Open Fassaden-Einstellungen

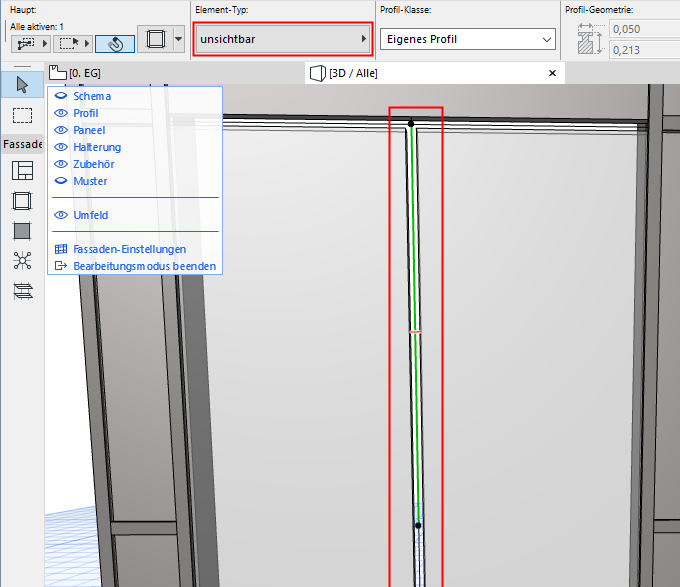pyautogui.click(x=130, y=249)
